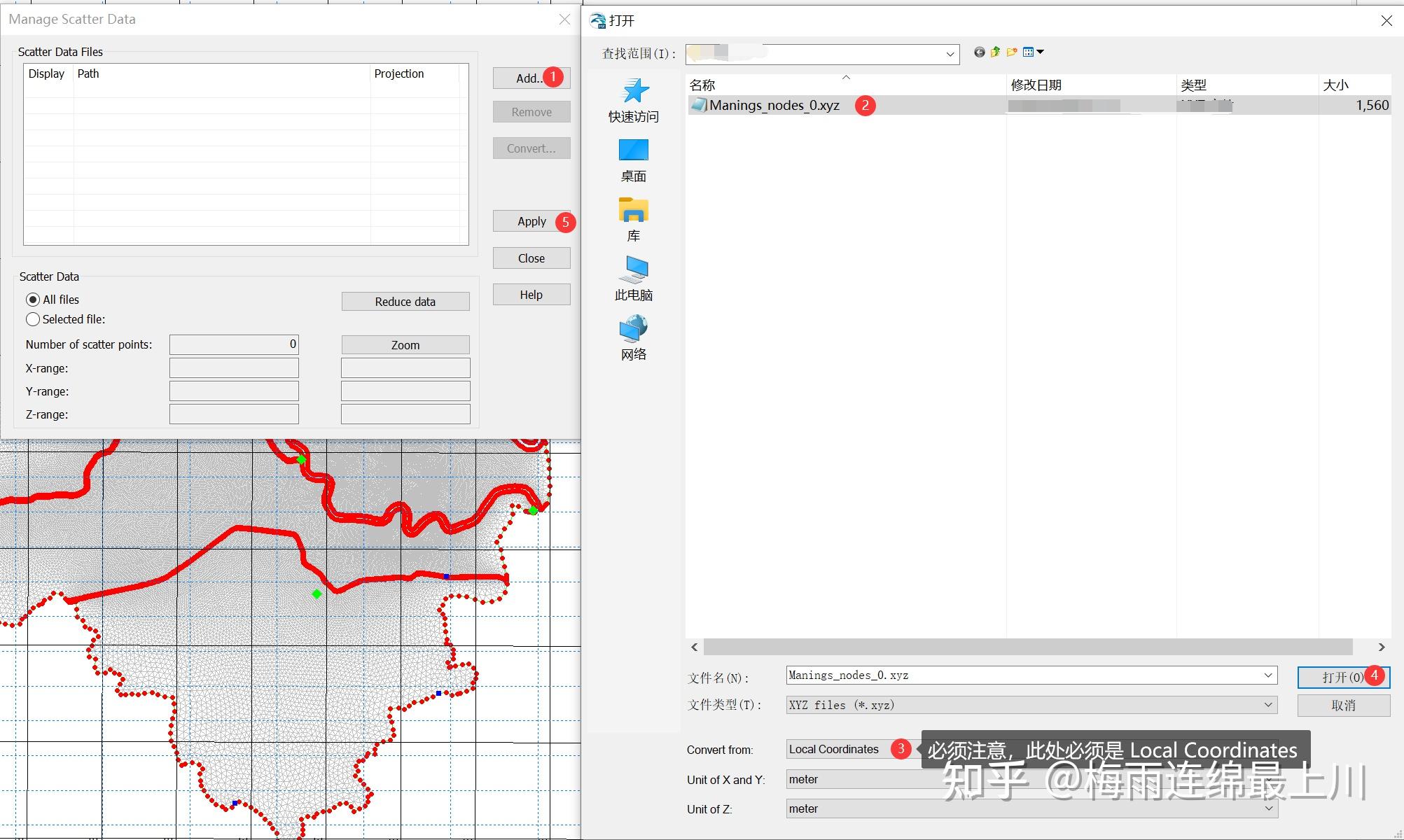
Task: Open the Unit of Z dropdown
Action: click(1267, 808)
